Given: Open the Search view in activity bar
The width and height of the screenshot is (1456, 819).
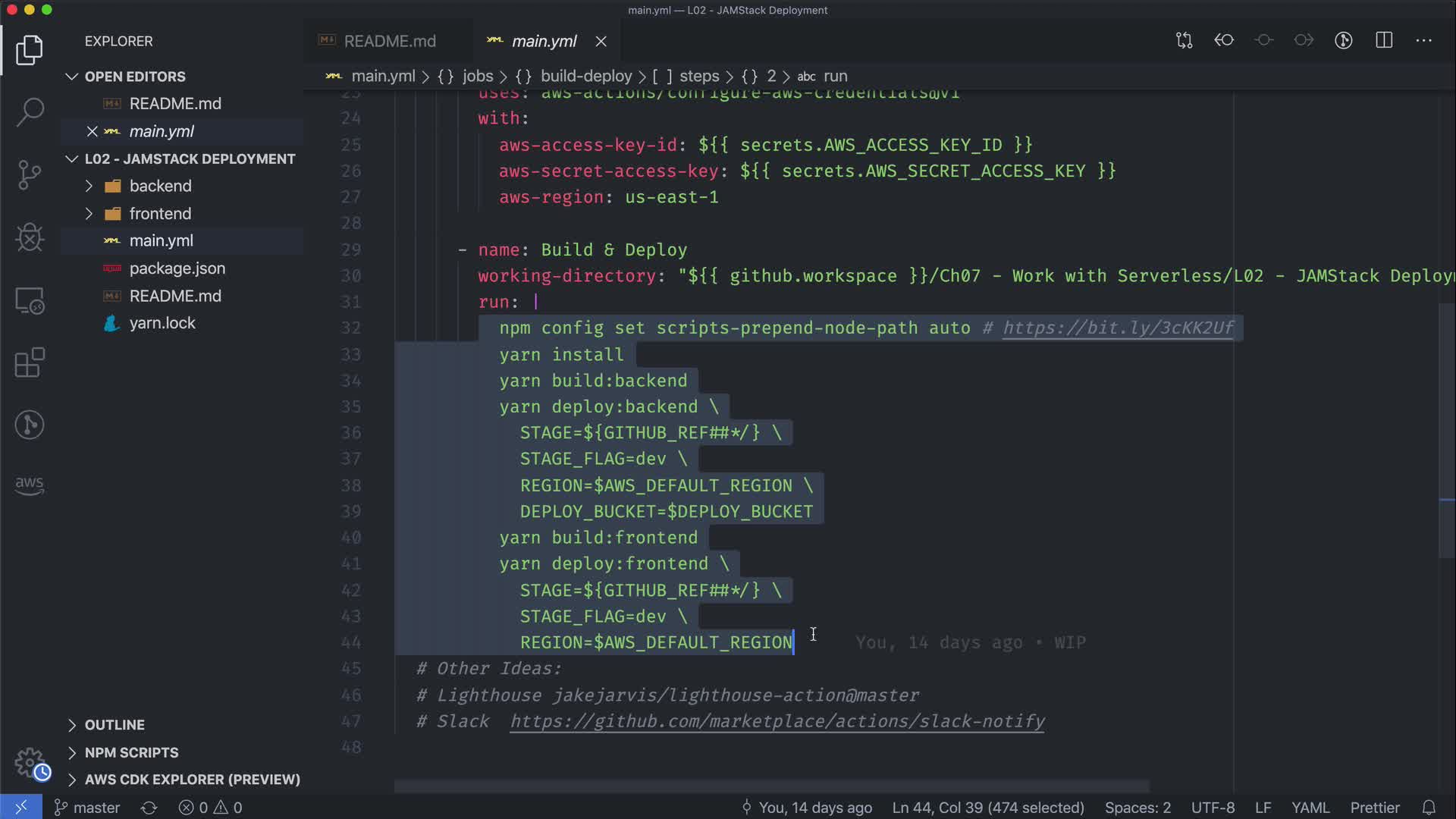Looking at the screenshot, I should [30, 112].
